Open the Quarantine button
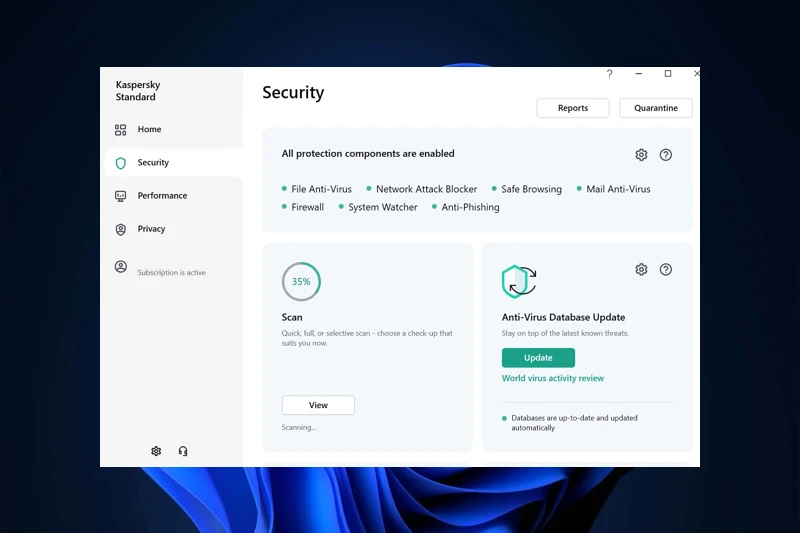 tap(656, 108)
